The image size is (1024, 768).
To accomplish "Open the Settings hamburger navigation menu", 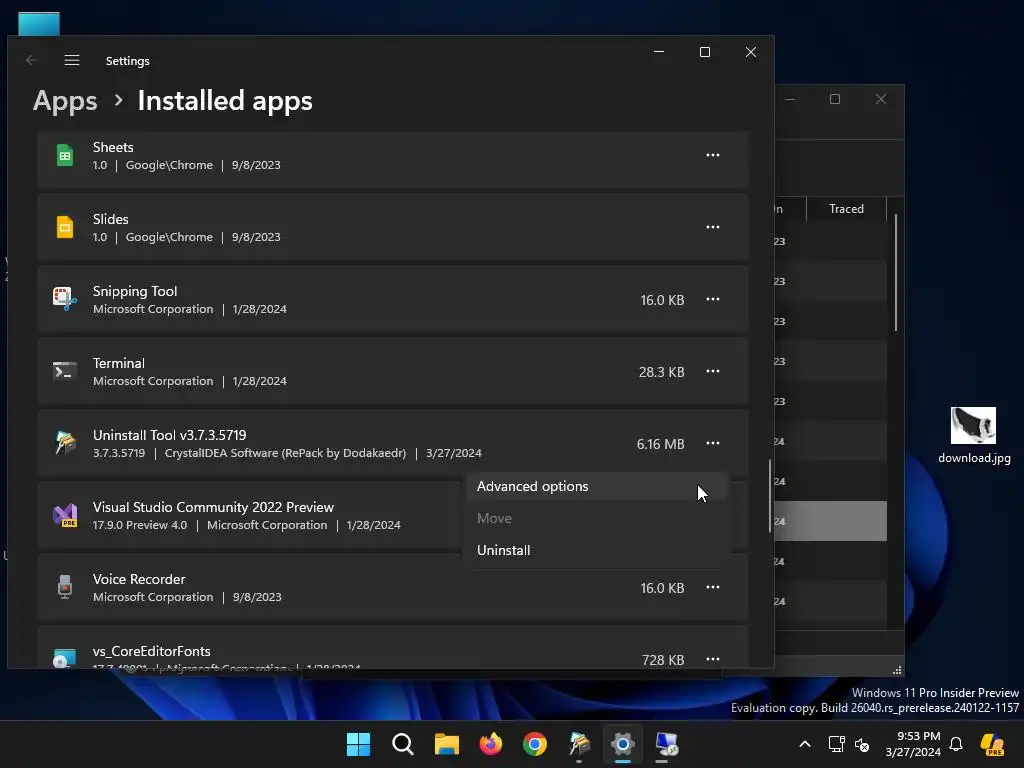I will (72, 60).
